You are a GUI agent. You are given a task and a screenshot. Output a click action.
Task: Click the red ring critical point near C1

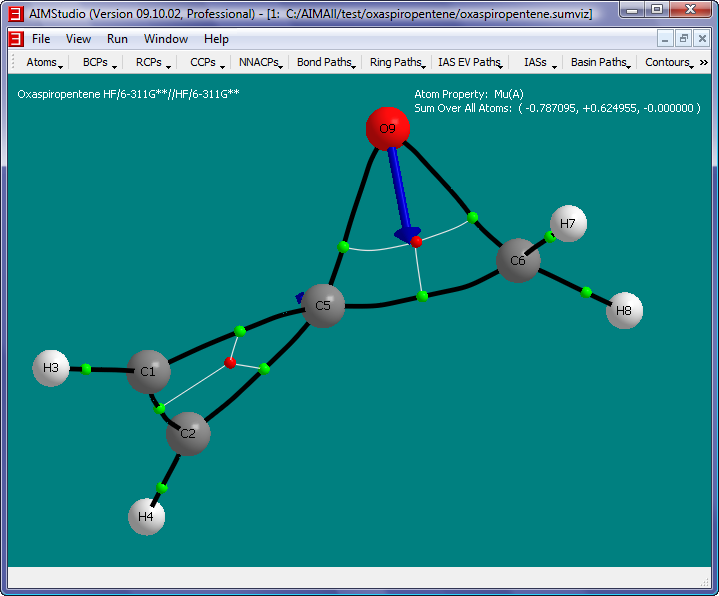[230, 363]
